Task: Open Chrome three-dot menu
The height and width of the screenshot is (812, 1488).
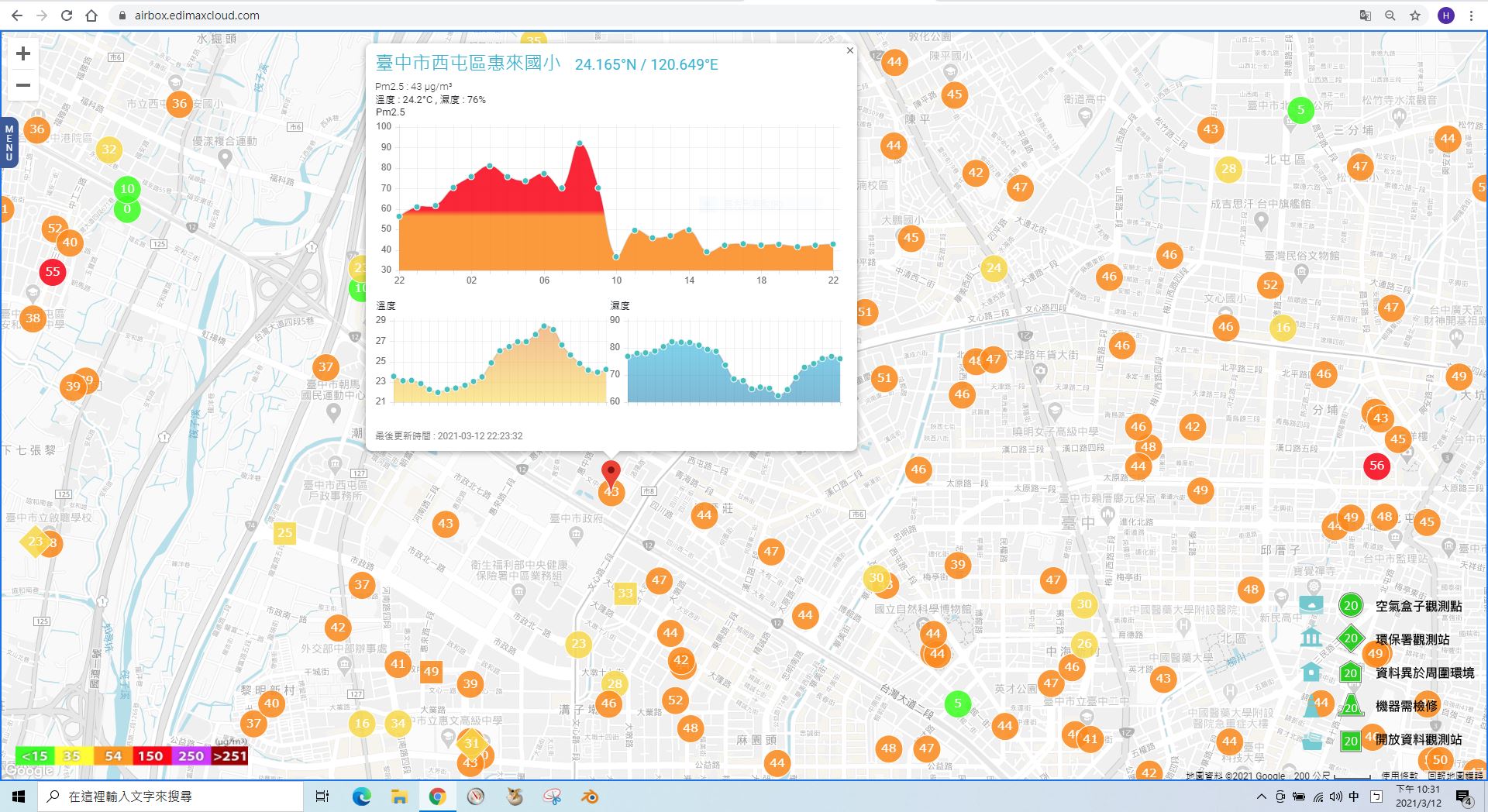Action: point(1471,15)
